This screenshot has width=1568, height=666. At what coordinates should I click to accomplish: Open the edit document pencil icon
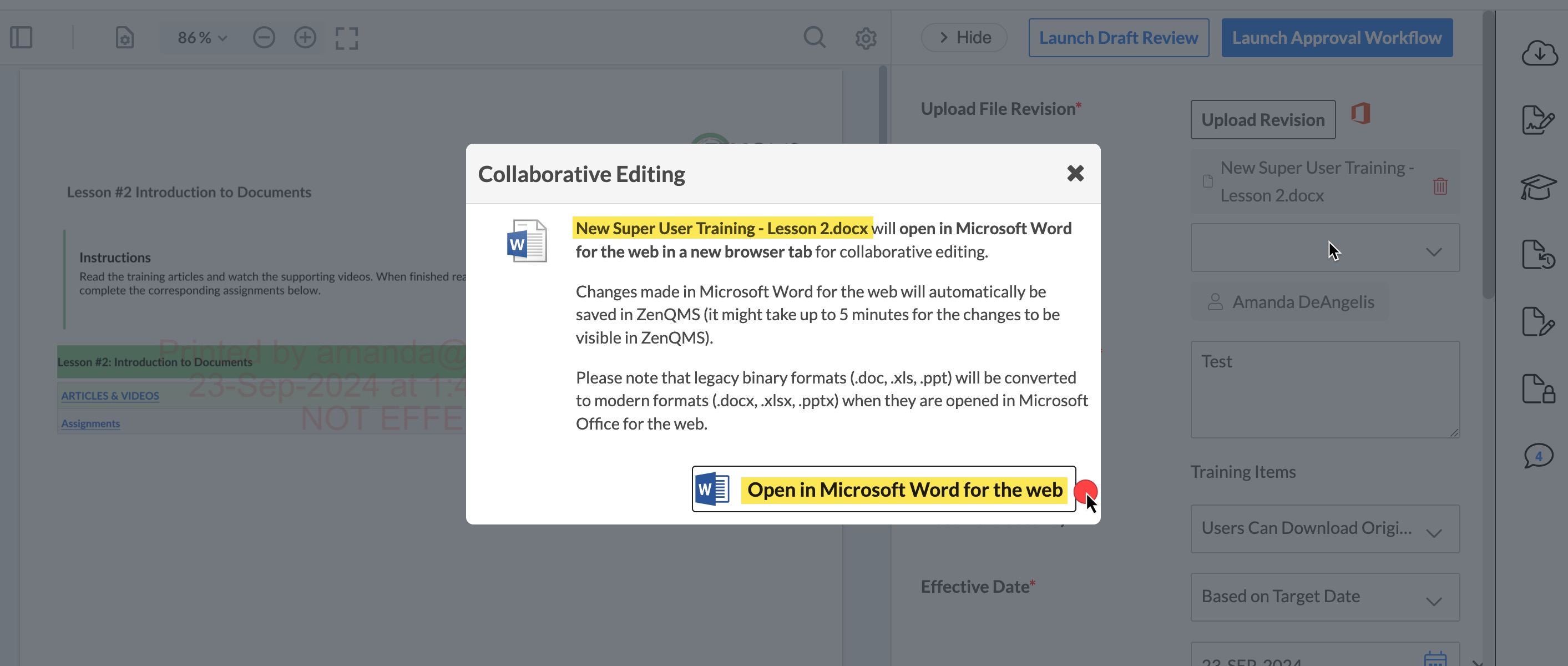(x=1538, y=321)
